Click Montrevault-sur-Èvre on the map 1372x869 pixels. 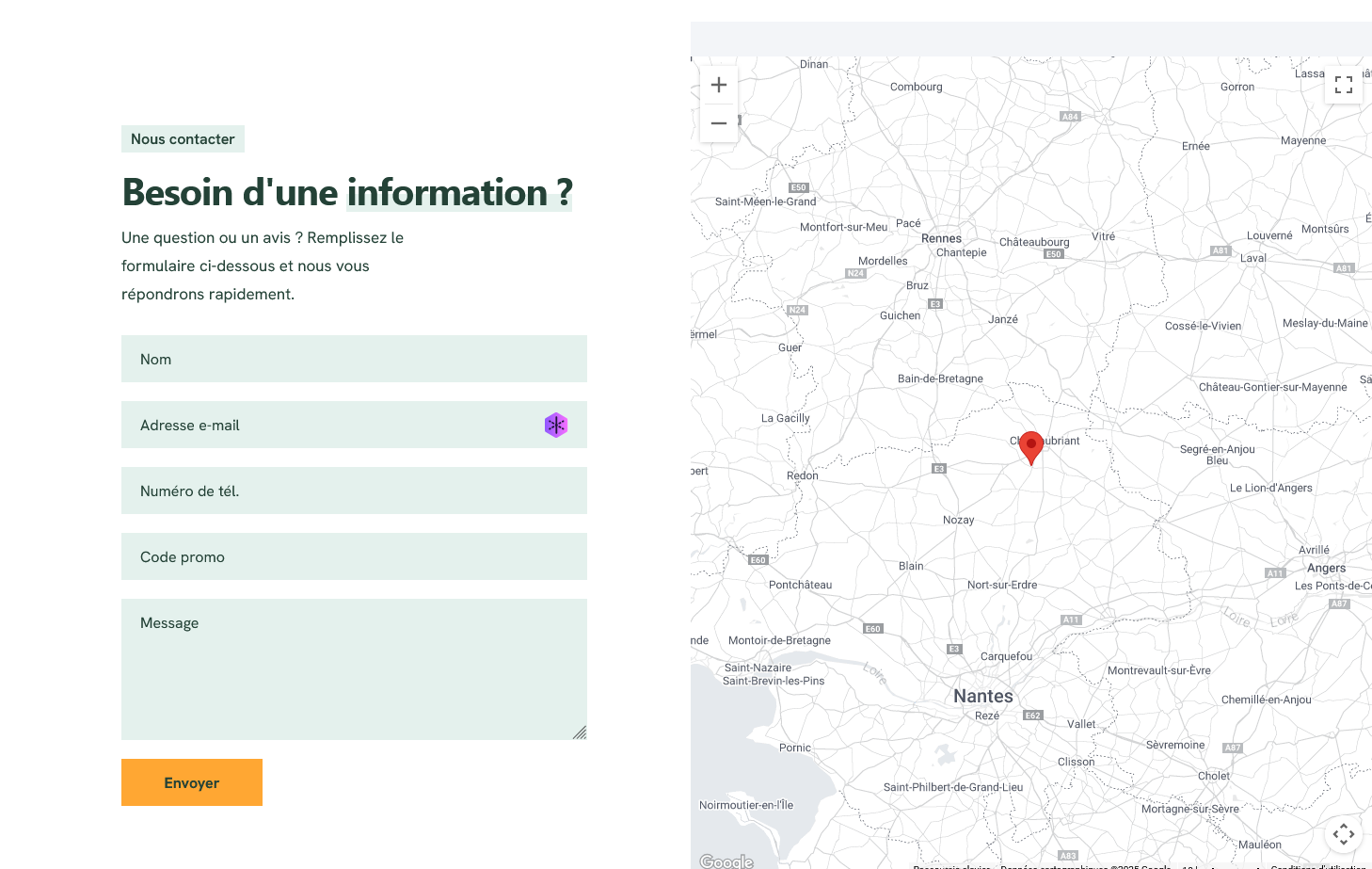pos(1159,670)
